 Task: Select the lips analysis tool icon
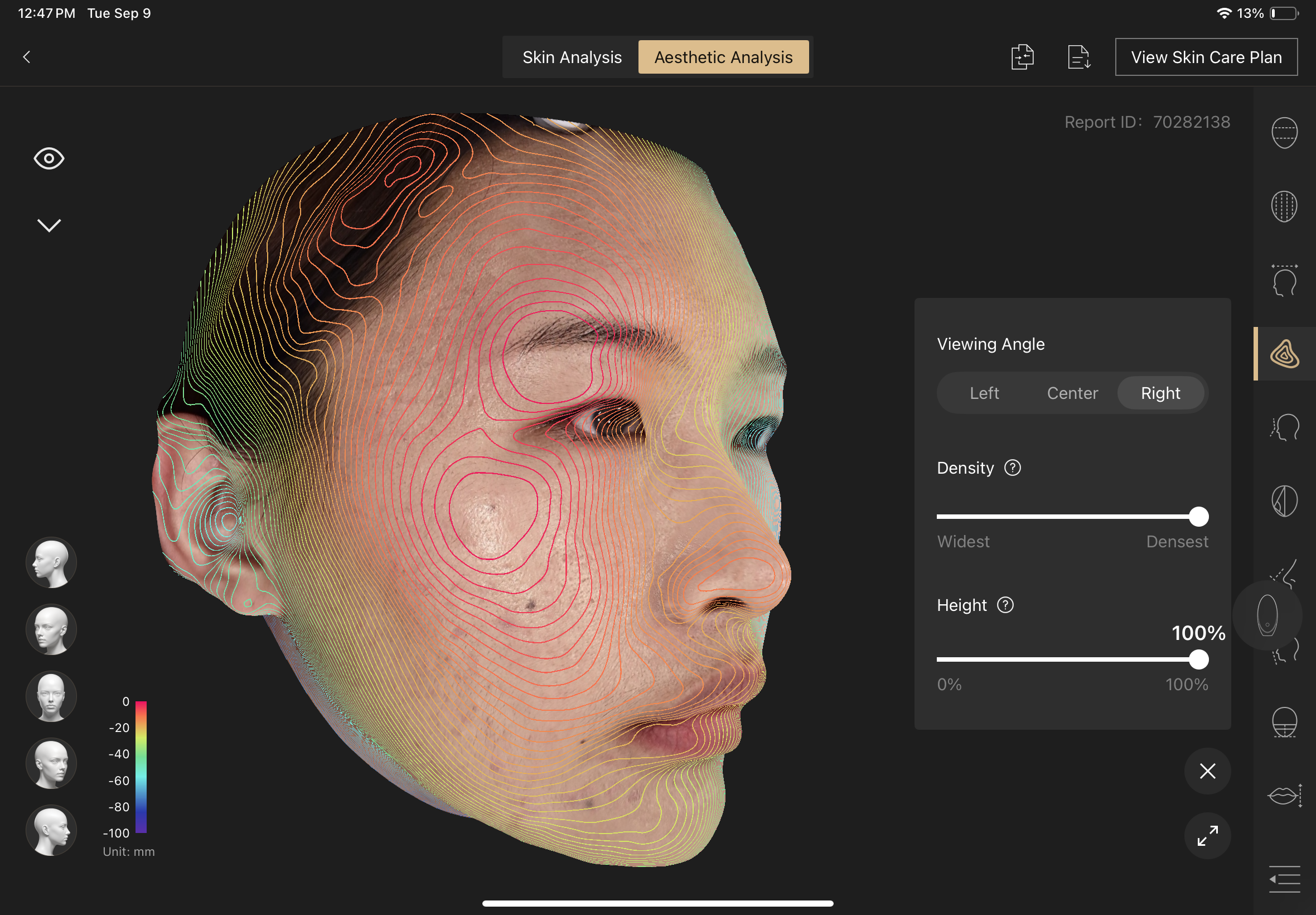tap(1284, 795)
